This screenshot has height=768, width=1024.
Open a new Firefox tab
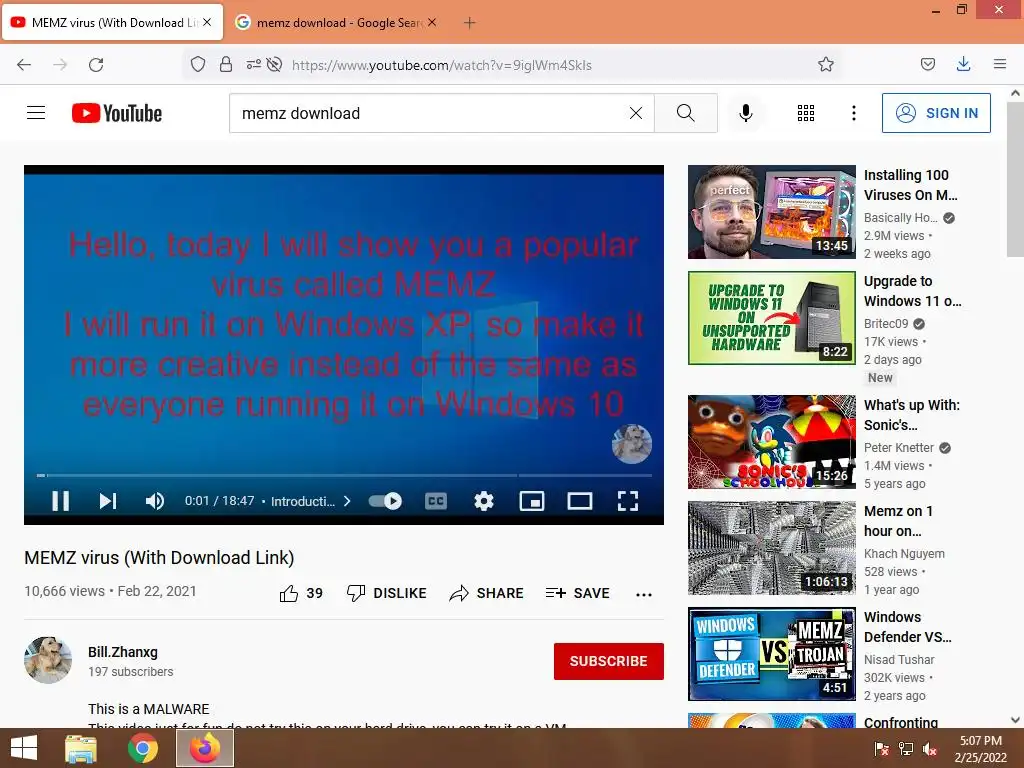pos(470,22)
